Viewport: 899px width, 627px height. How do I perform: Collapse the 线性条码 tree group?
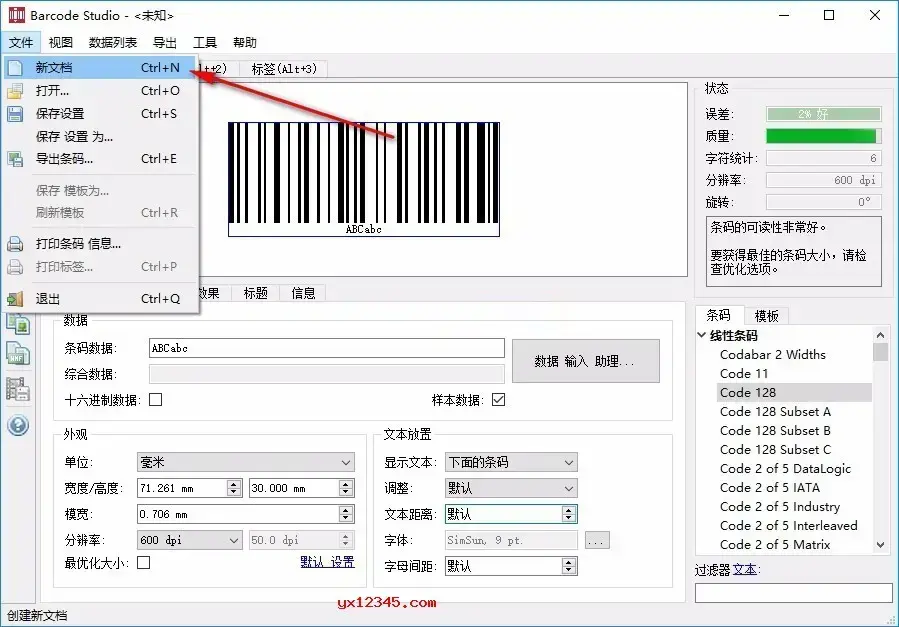pos(701,335)
